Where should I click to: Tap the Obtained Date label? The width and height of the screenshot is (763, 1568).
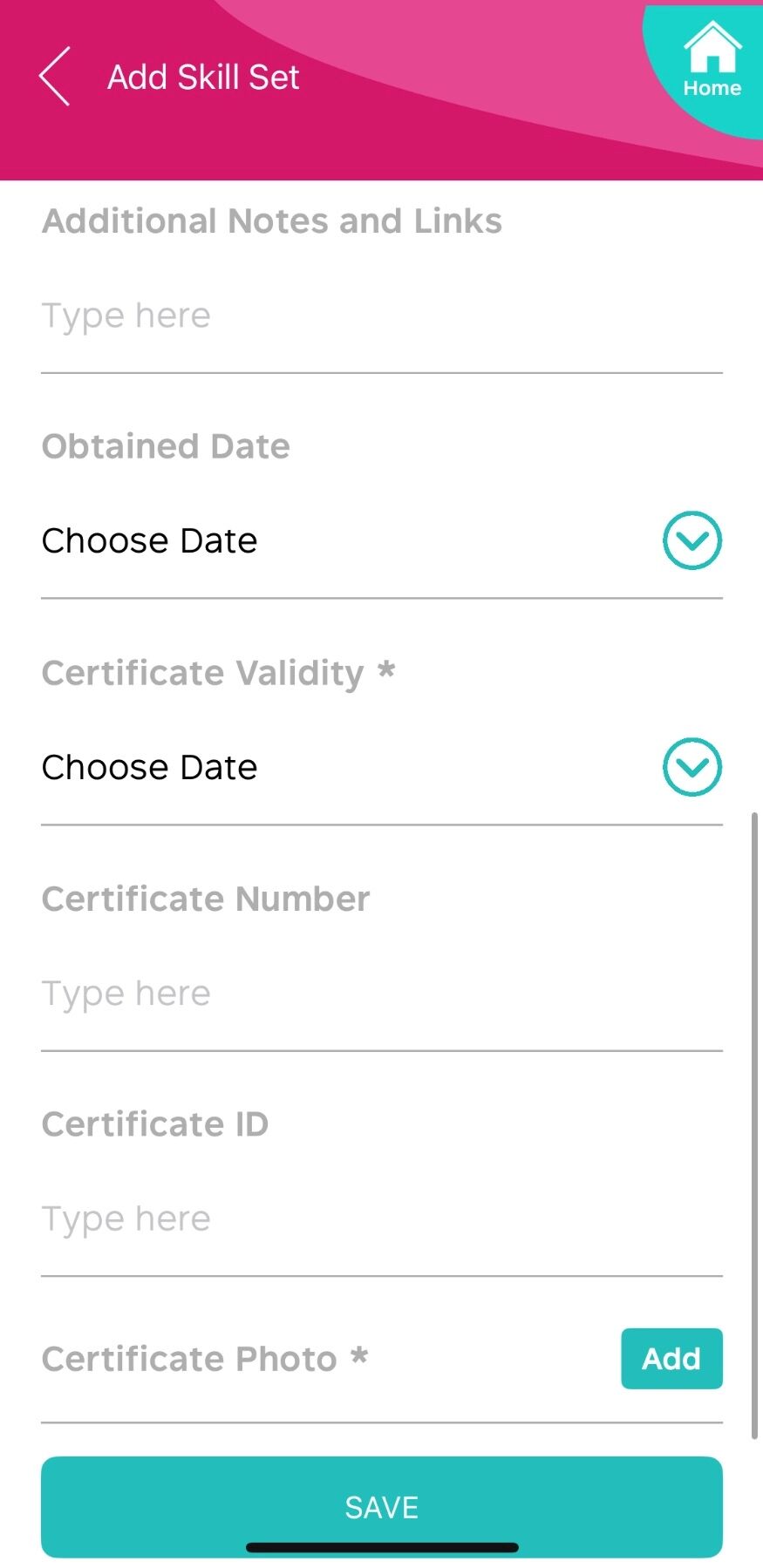166,446
